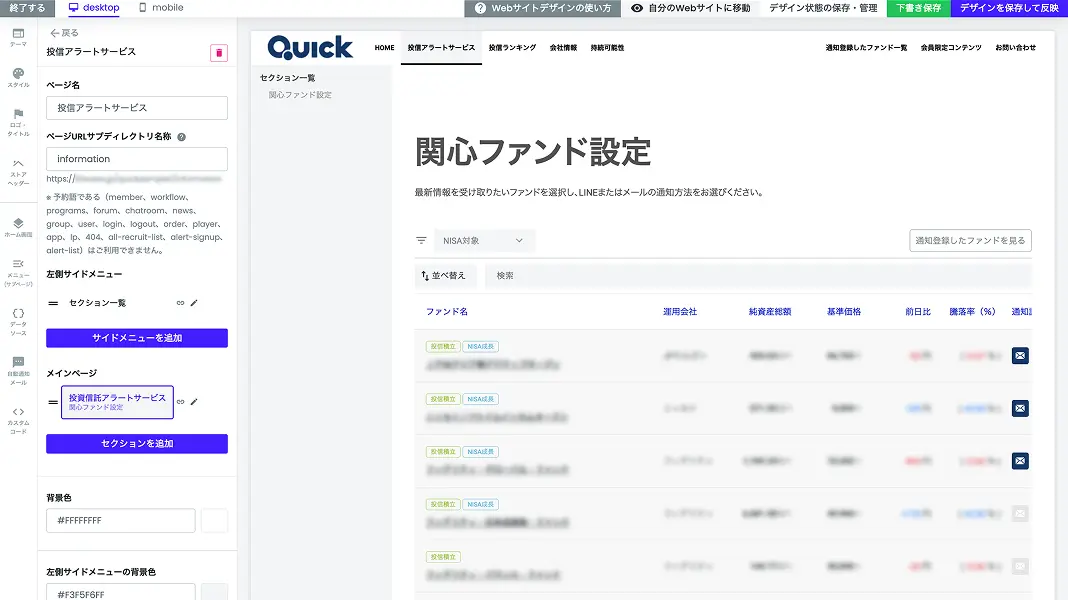Open the 持続可能性 nav item
This screenshot has width=1068, height=600.
click(x=607, y=48)
